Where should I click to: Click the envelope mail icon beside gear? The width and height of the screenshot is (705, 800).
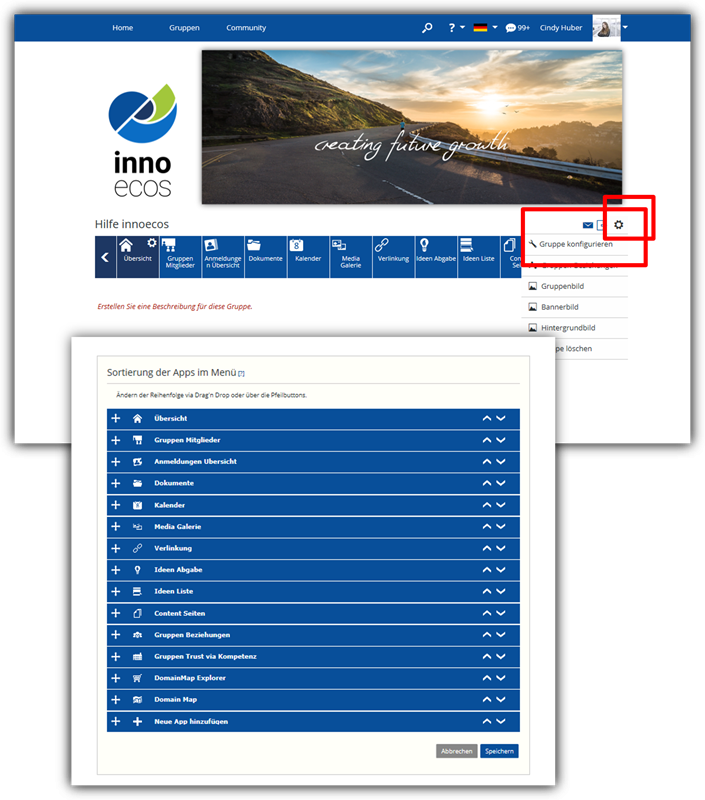point(588,226)
